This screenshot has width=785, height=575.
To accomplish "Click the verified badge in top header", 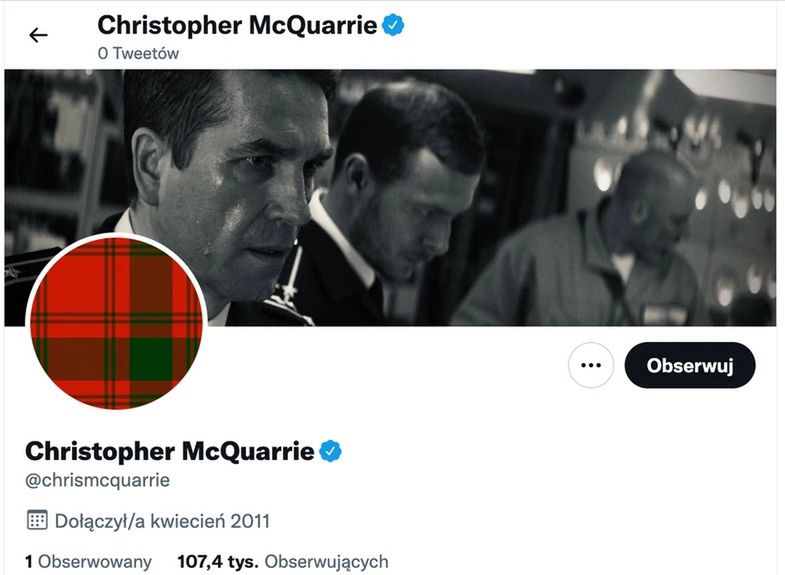I will click(392, 25).
